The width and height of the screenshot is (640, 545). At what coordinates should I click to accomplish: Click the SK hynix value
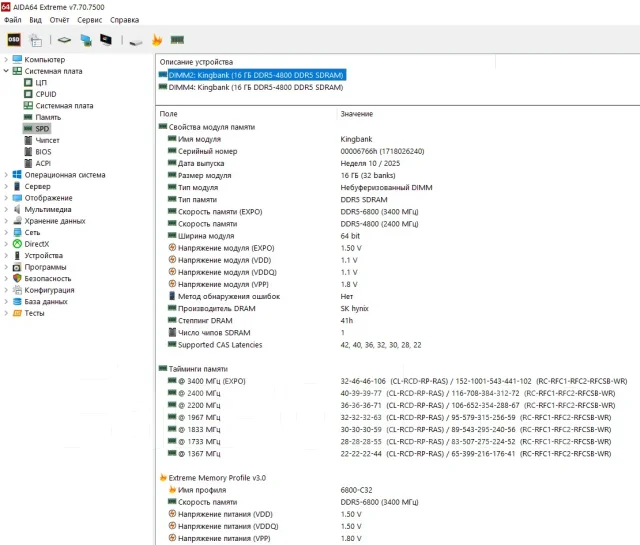[354, 308]
